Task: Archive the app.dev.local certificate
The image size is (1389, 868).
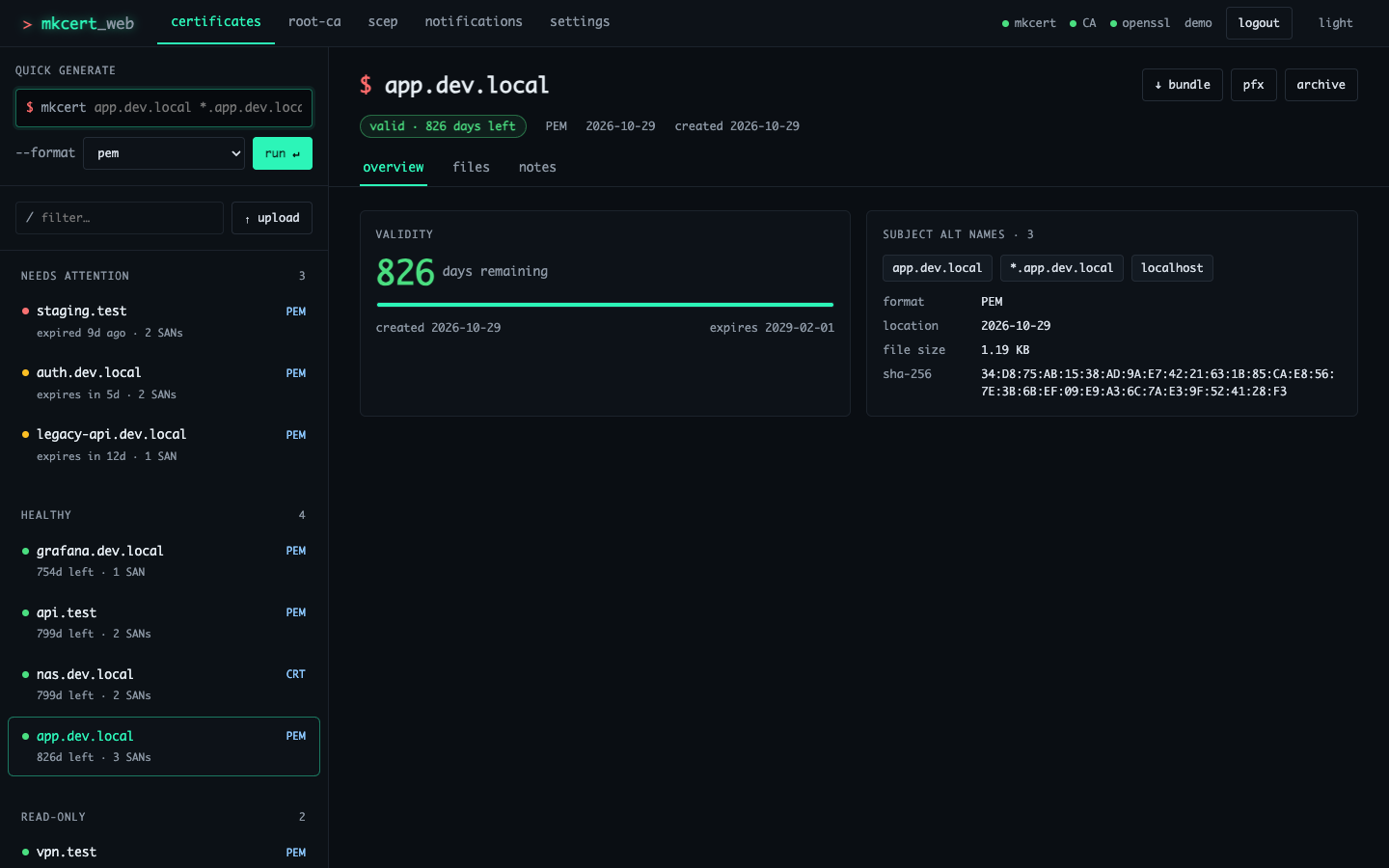Action: (1321, 85)
